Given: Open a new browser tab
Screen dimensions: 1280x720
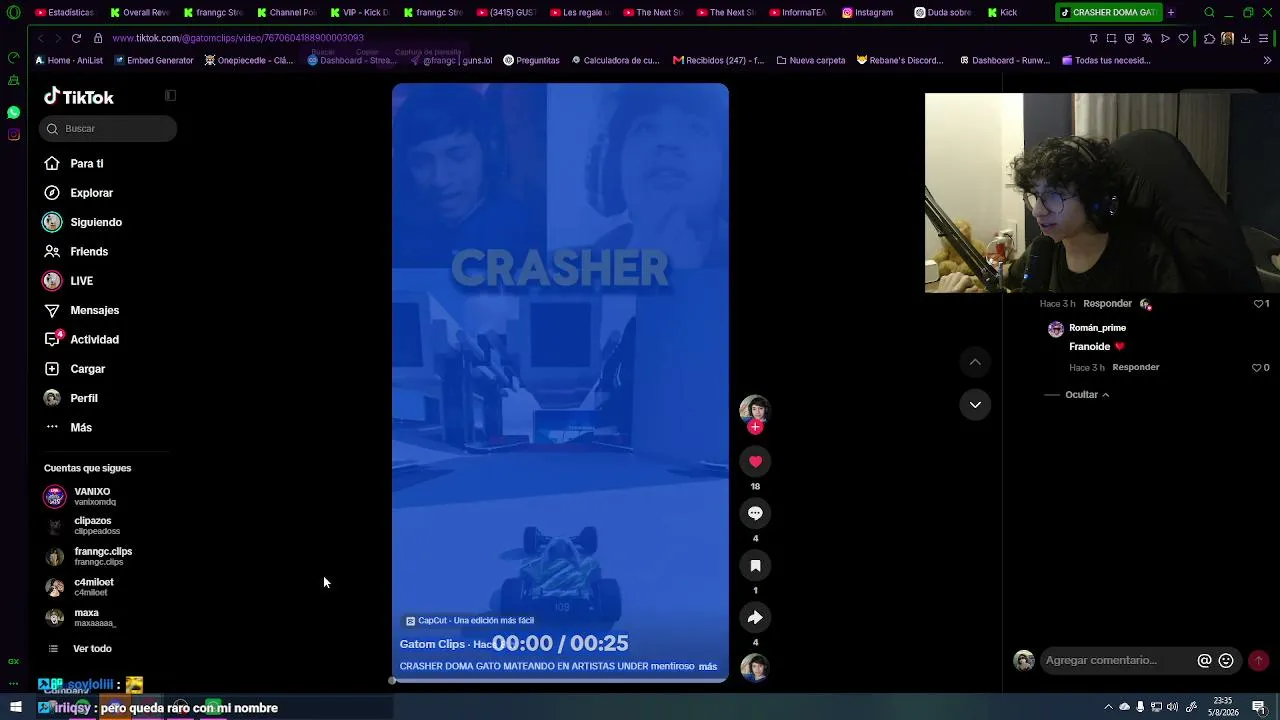Looking at the screenshot, I should click(x=1171, y=13).
